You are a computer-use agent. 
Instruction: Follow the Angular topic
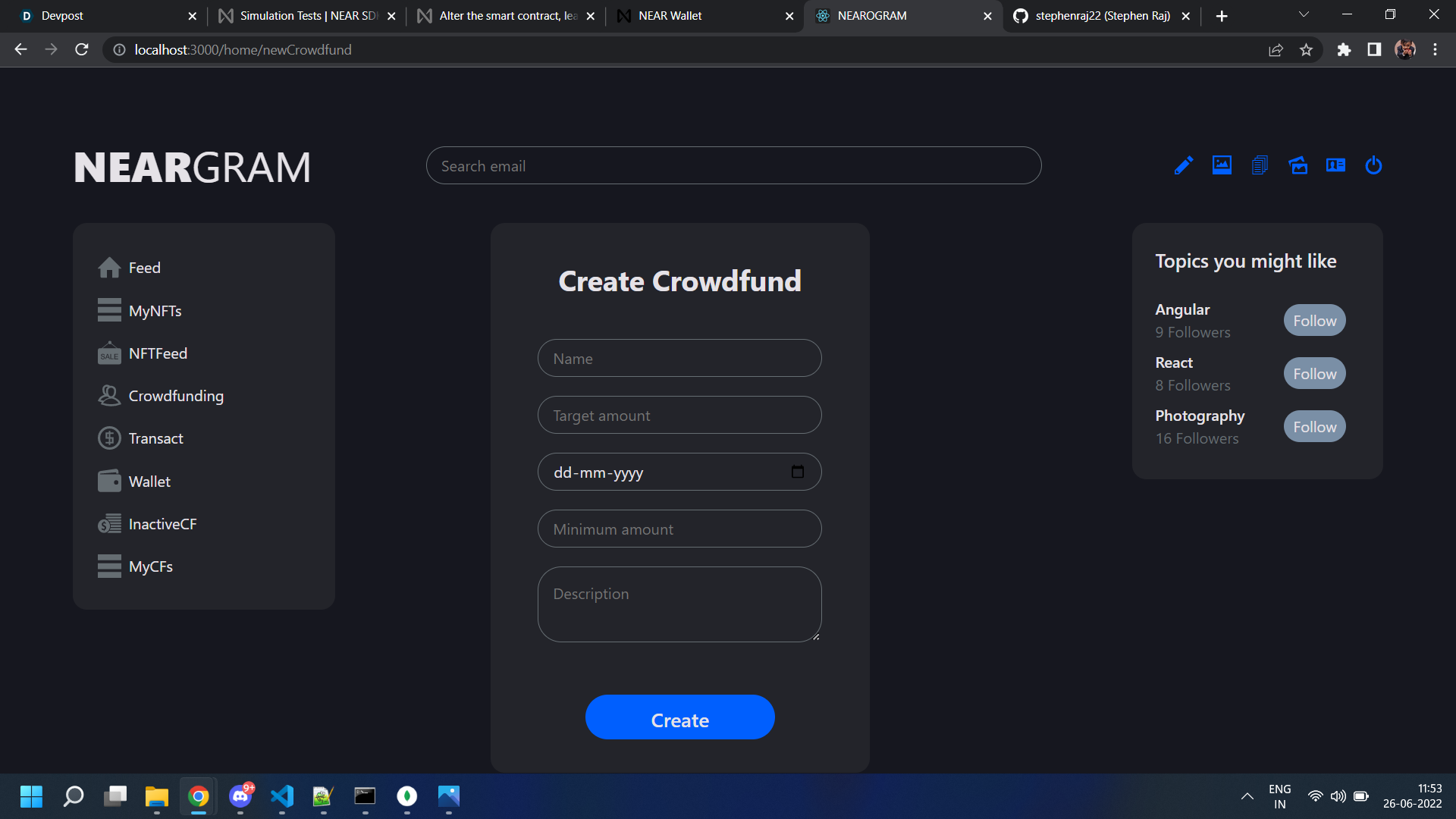[1314, 321]
